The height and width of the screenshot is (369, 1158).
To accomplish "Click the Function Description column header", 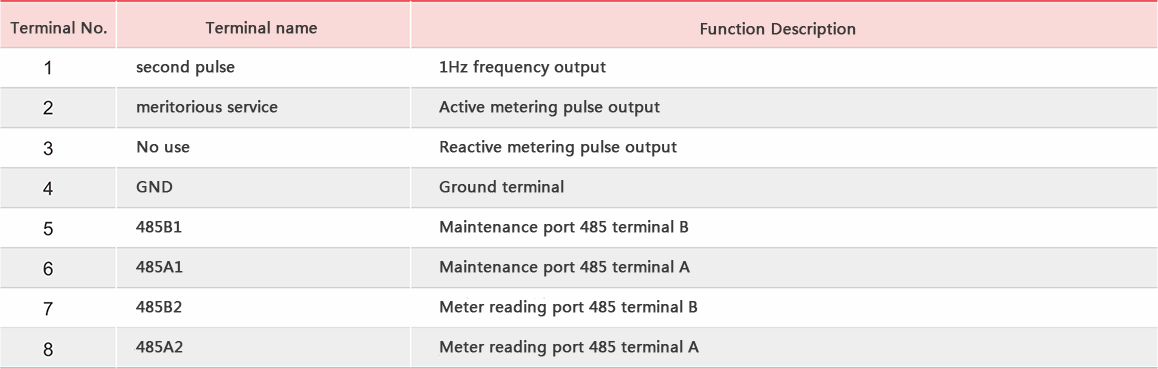I will [x=778, y=29].
